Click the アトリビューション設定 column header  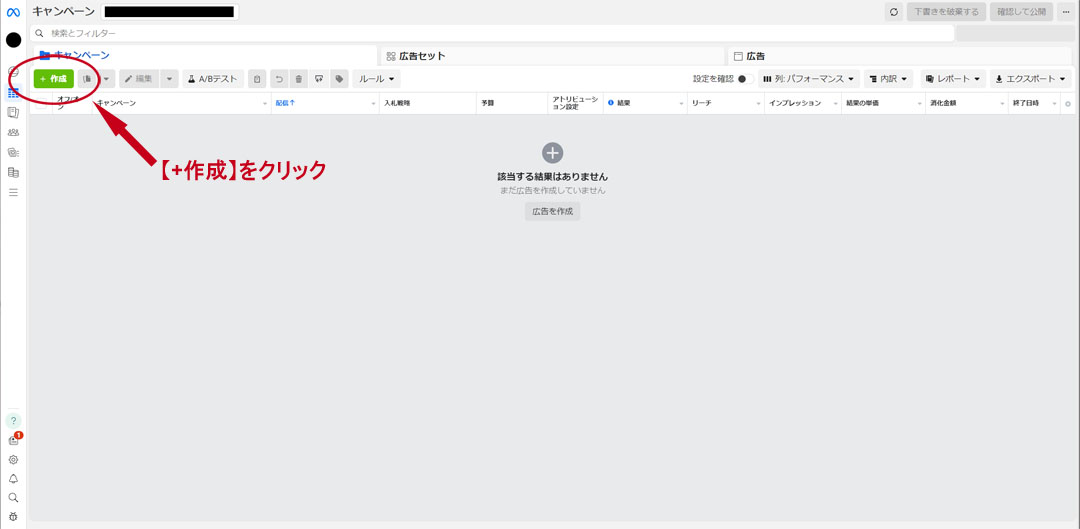[x=575, y=103]
